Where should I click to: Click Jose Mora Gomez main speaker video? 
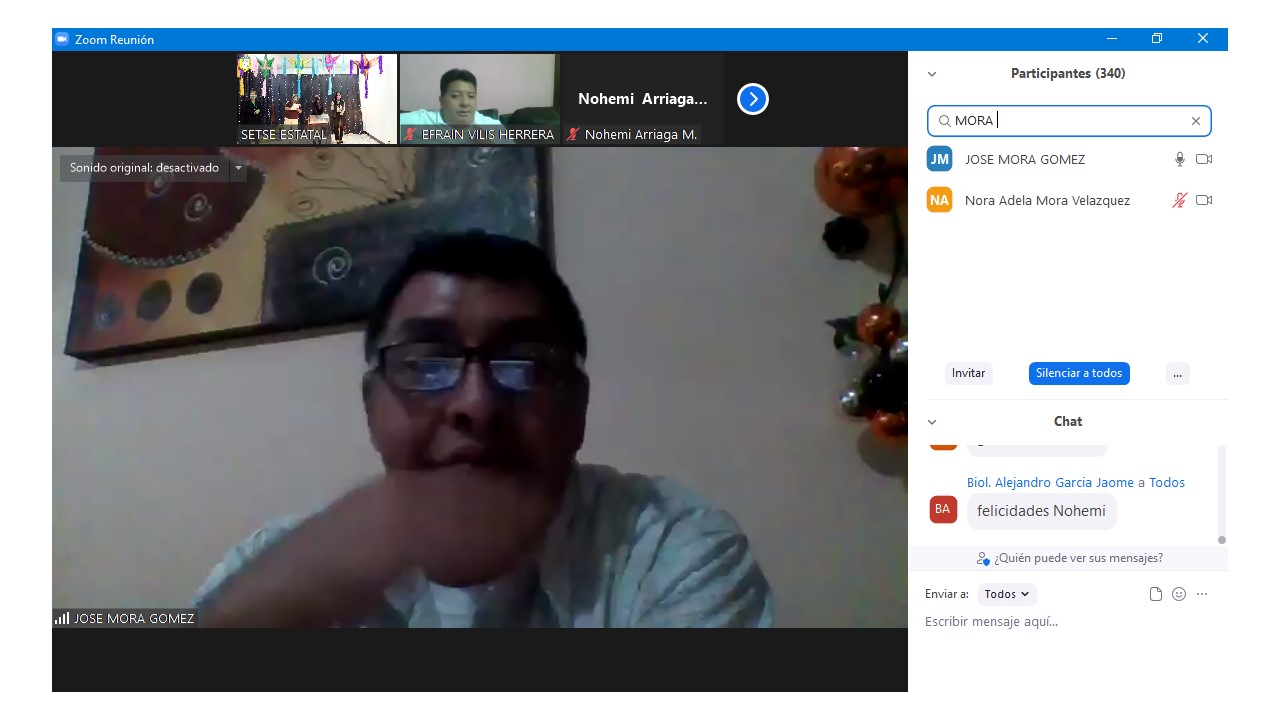[x=480, y=388]
